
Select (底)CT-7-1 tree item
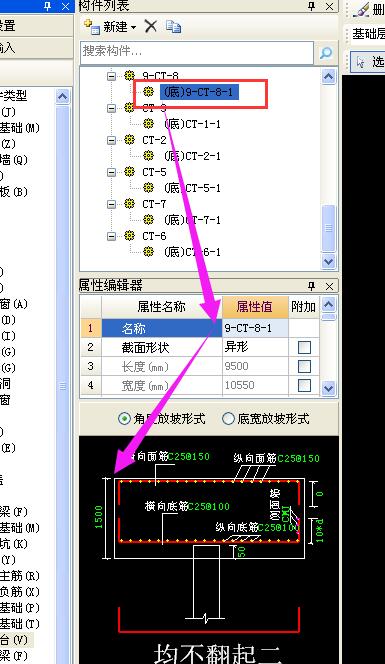tap(192, 220)
